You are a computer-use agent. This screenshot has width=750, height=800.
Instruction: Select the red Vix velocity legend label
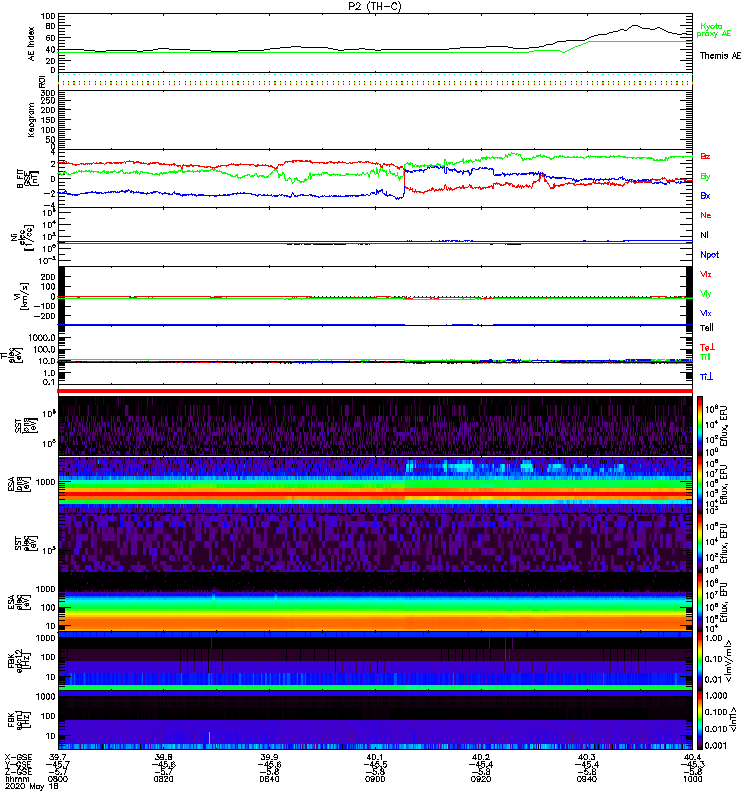(x=705, y=274)
